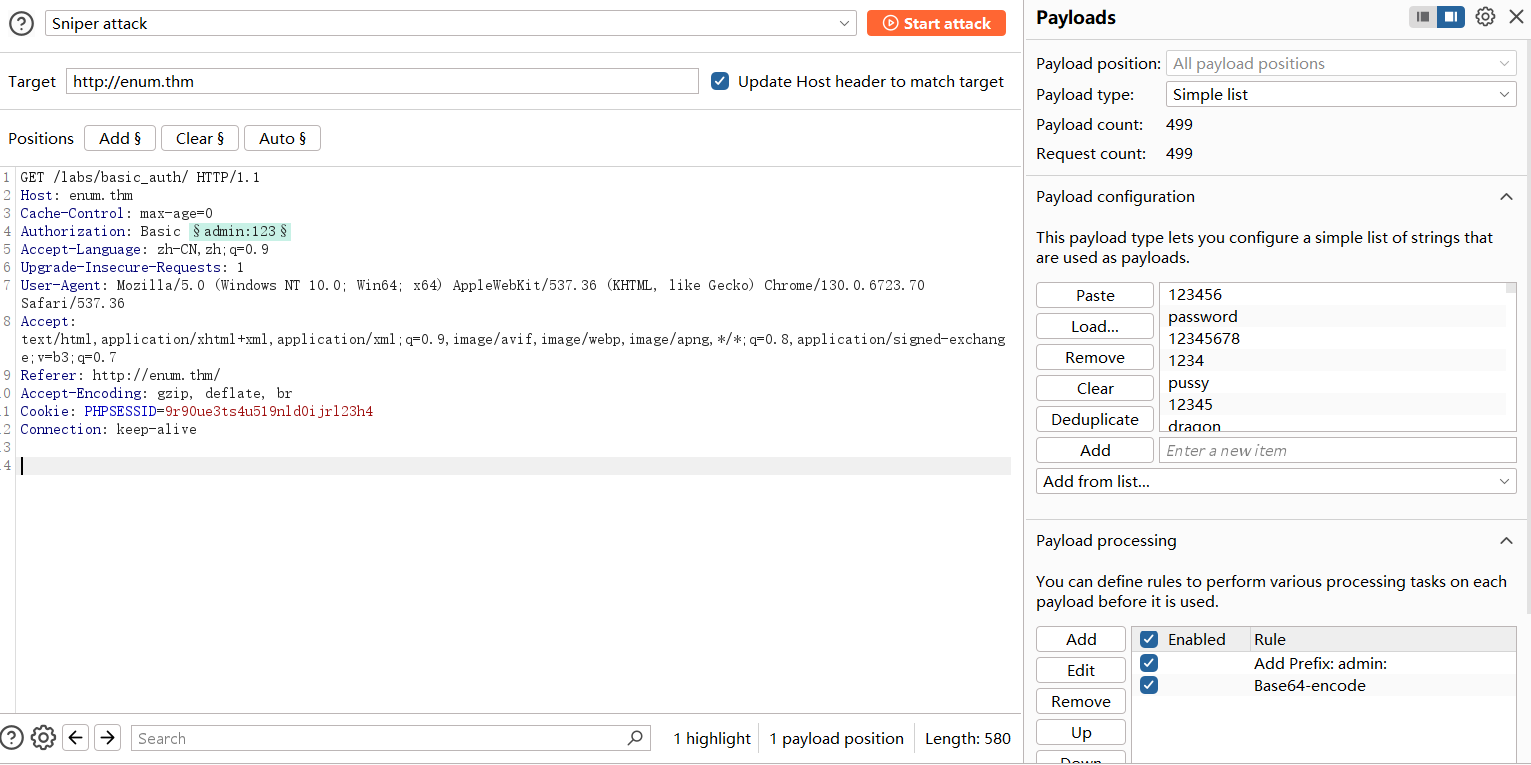
Task: Go to previous search match arrow
Action: [x=76, y=738]
